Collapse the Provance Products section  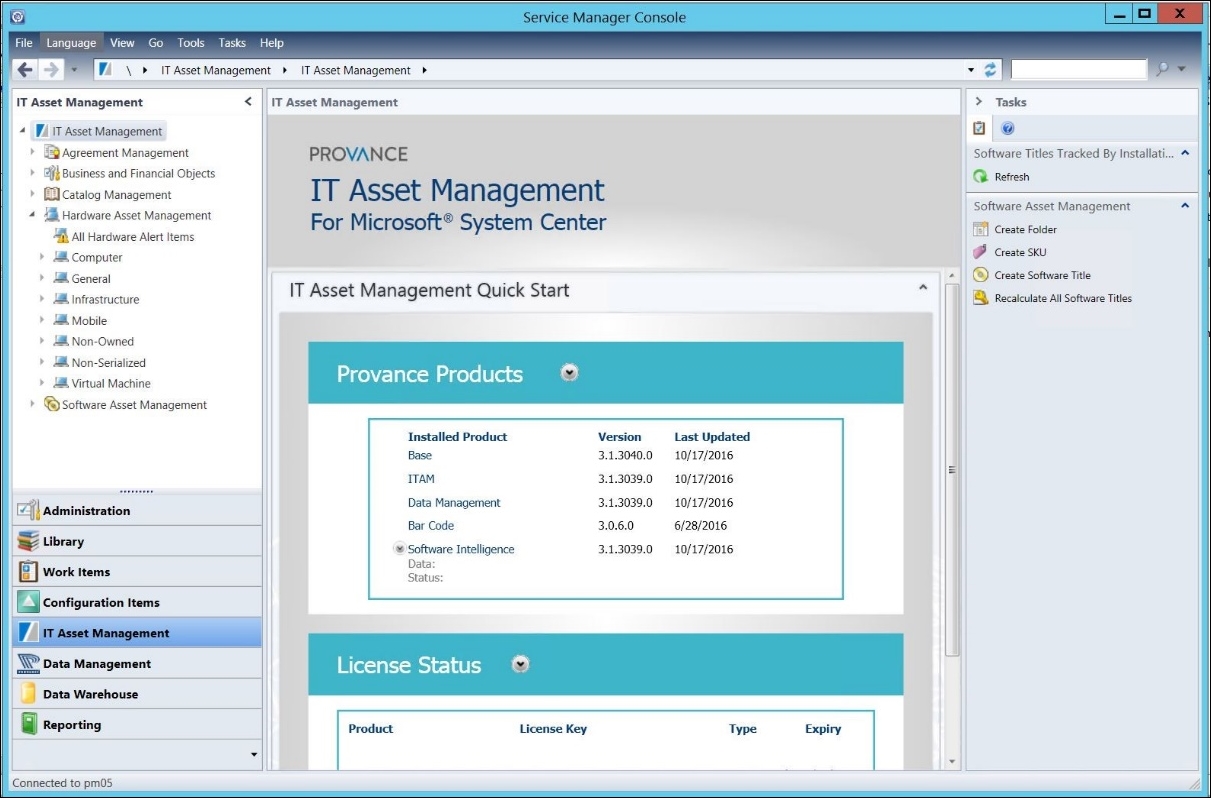570,373
